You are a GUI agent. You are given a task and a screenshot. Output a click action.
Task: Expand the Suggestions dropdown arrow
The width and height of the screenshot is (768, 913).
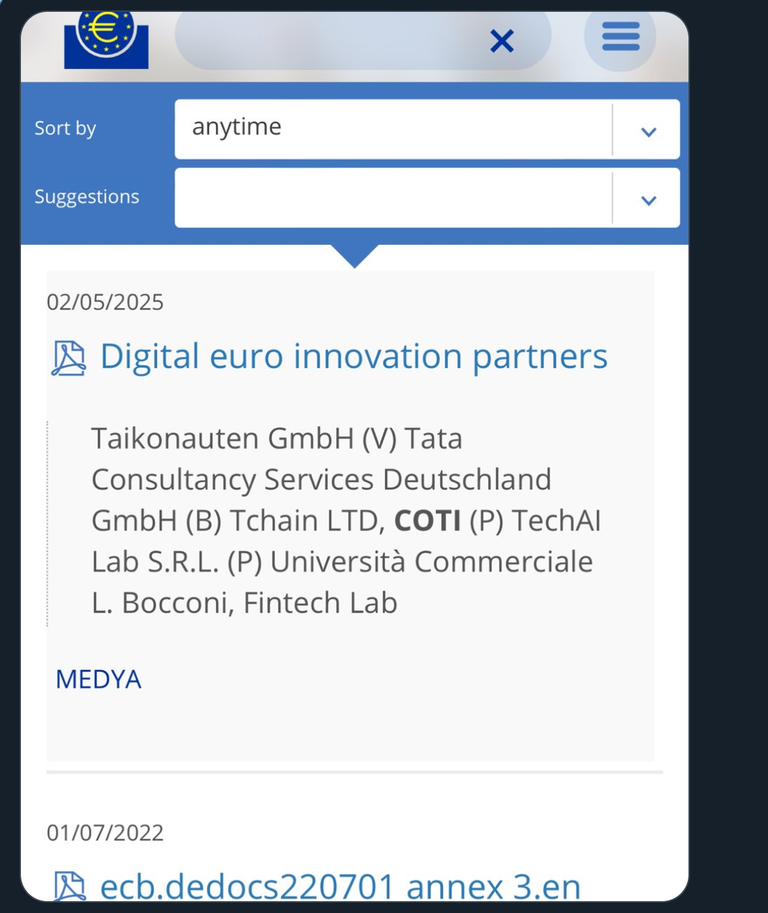(648, 200)
